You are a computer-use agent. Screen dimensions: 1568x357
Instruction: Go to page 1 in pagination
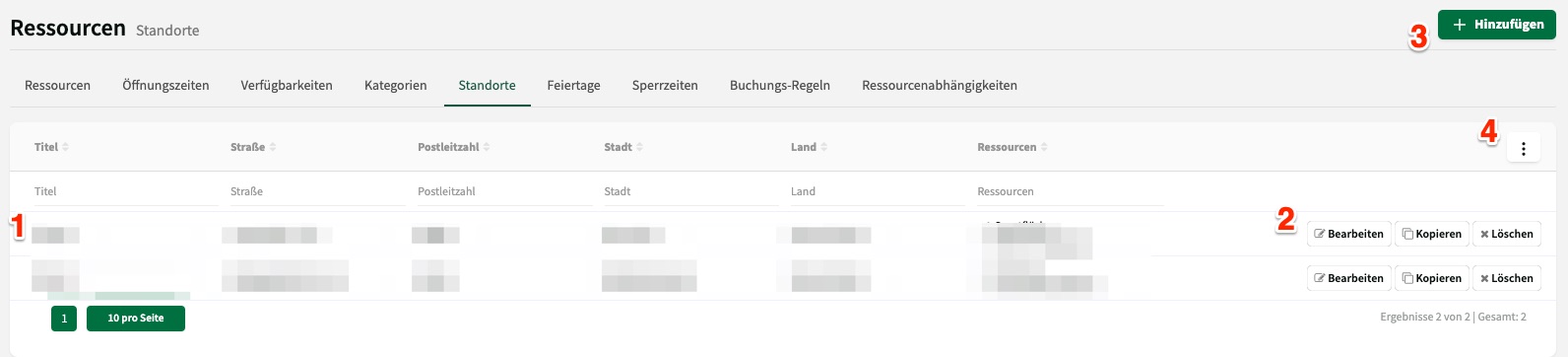coord(64,319)
